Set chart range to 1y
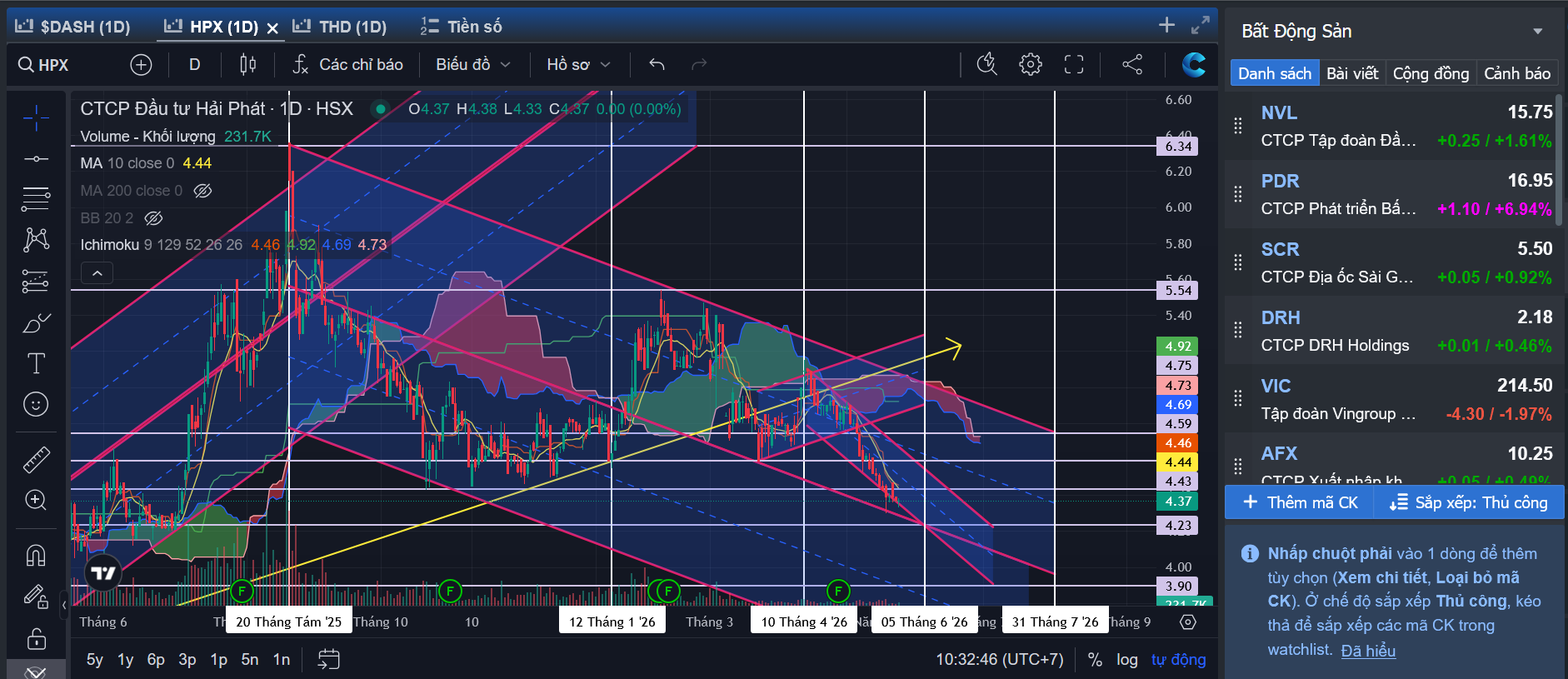Screen dimensions: 1568x679 click(x=125, y=660)
